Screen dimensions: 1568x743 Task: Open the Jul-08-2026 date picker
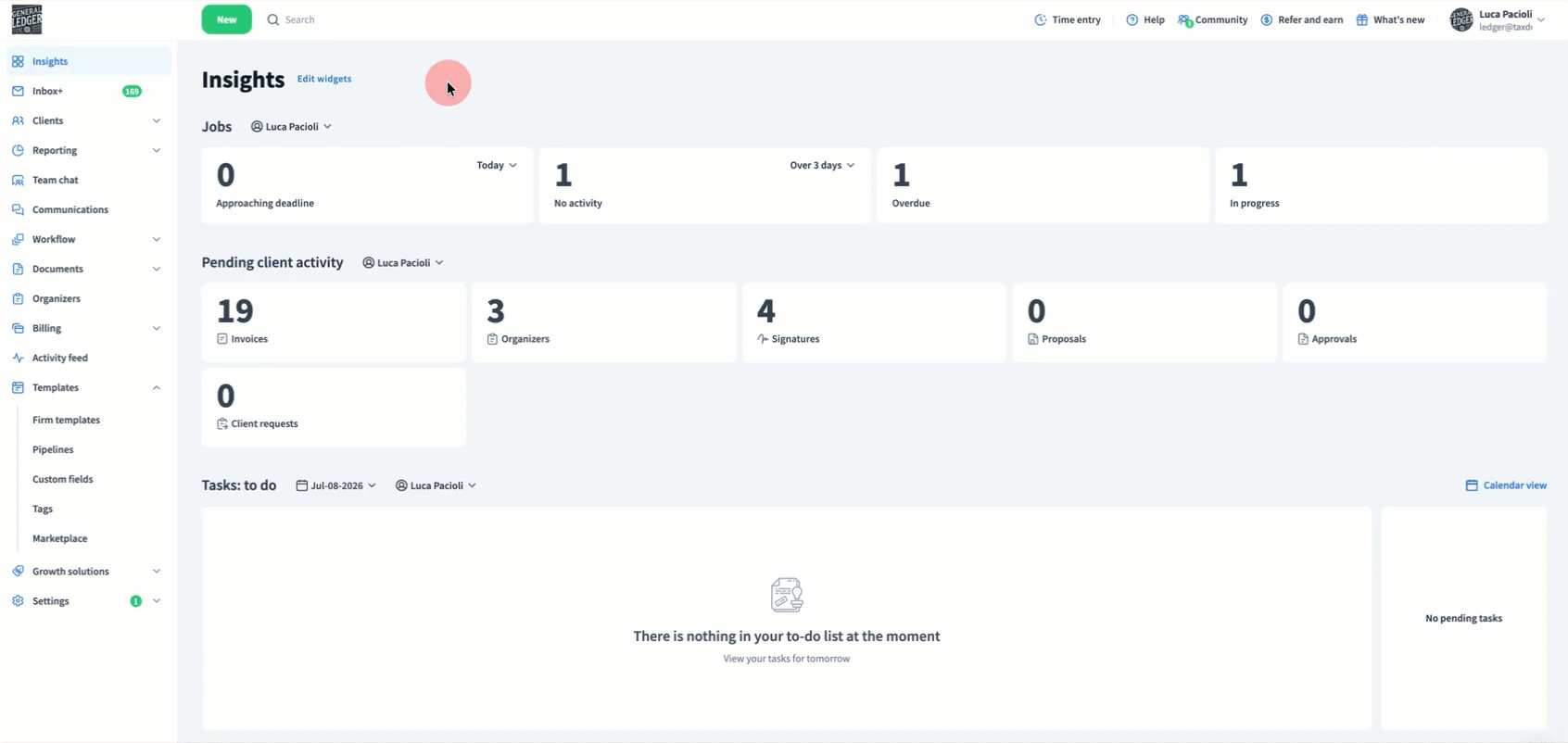(x=335, y=485)
